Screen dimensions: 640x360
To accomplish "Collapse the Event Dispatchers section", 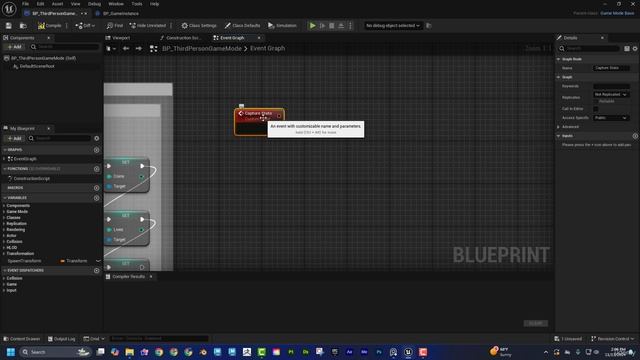I will (x=5, y=271).
